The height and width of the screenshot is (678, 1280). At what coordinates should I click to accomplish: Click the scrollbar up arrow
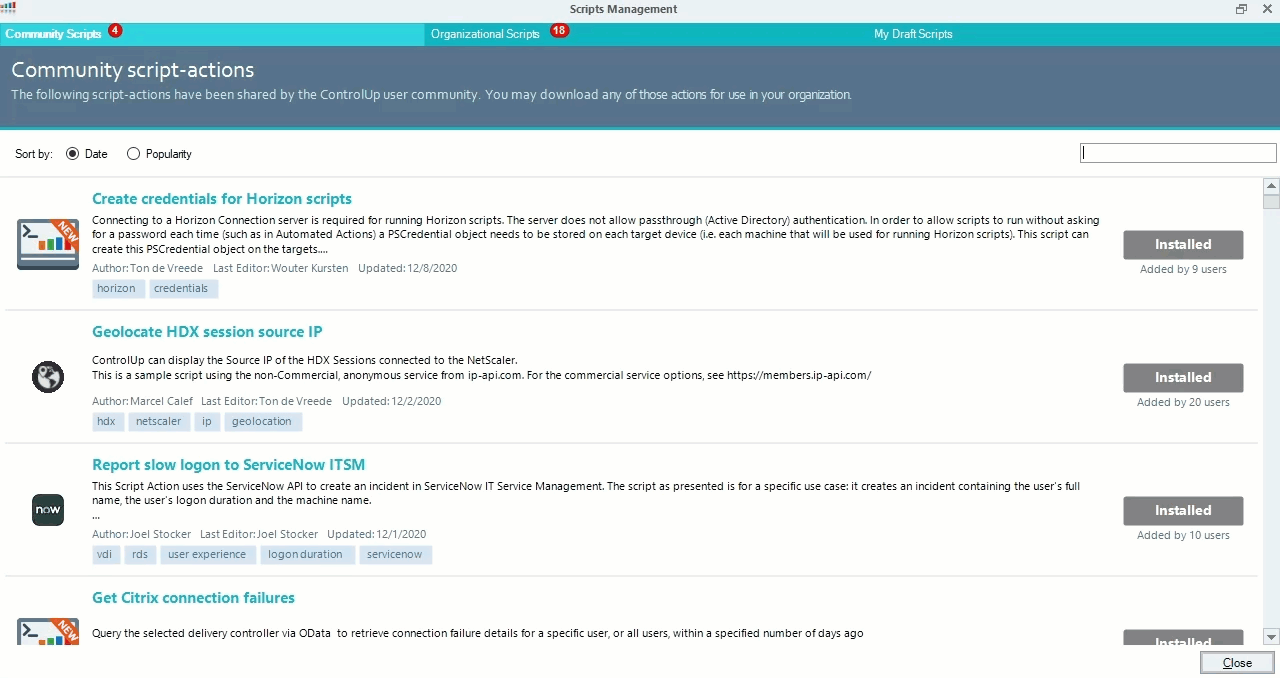coord(1271,186)
